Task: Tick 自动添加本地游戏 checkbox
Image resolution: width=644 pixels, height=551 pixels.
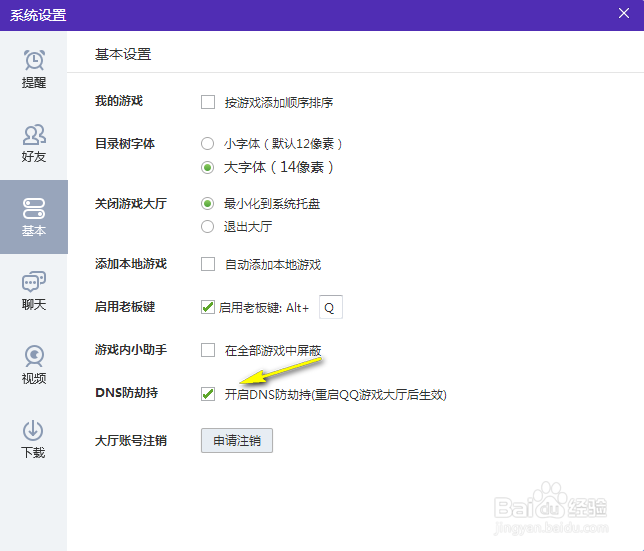Action: (208, 264)
